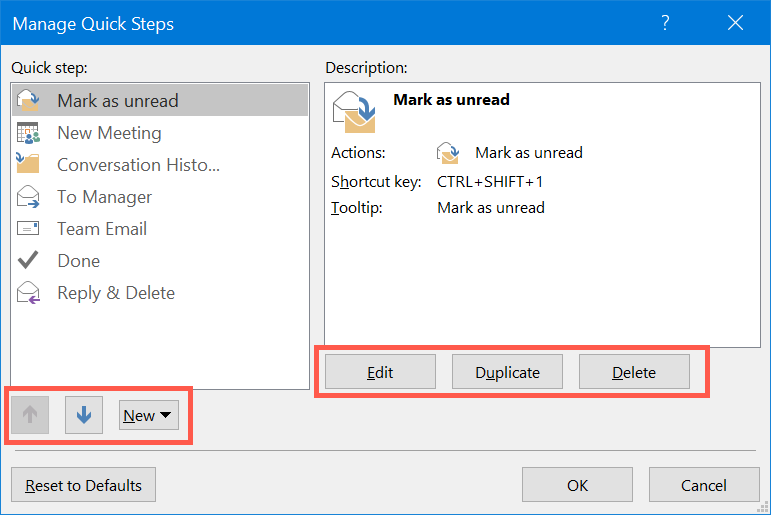
Task: Open the New quick step dropdown
Action: pyautogui.click(x=148, y=415)
